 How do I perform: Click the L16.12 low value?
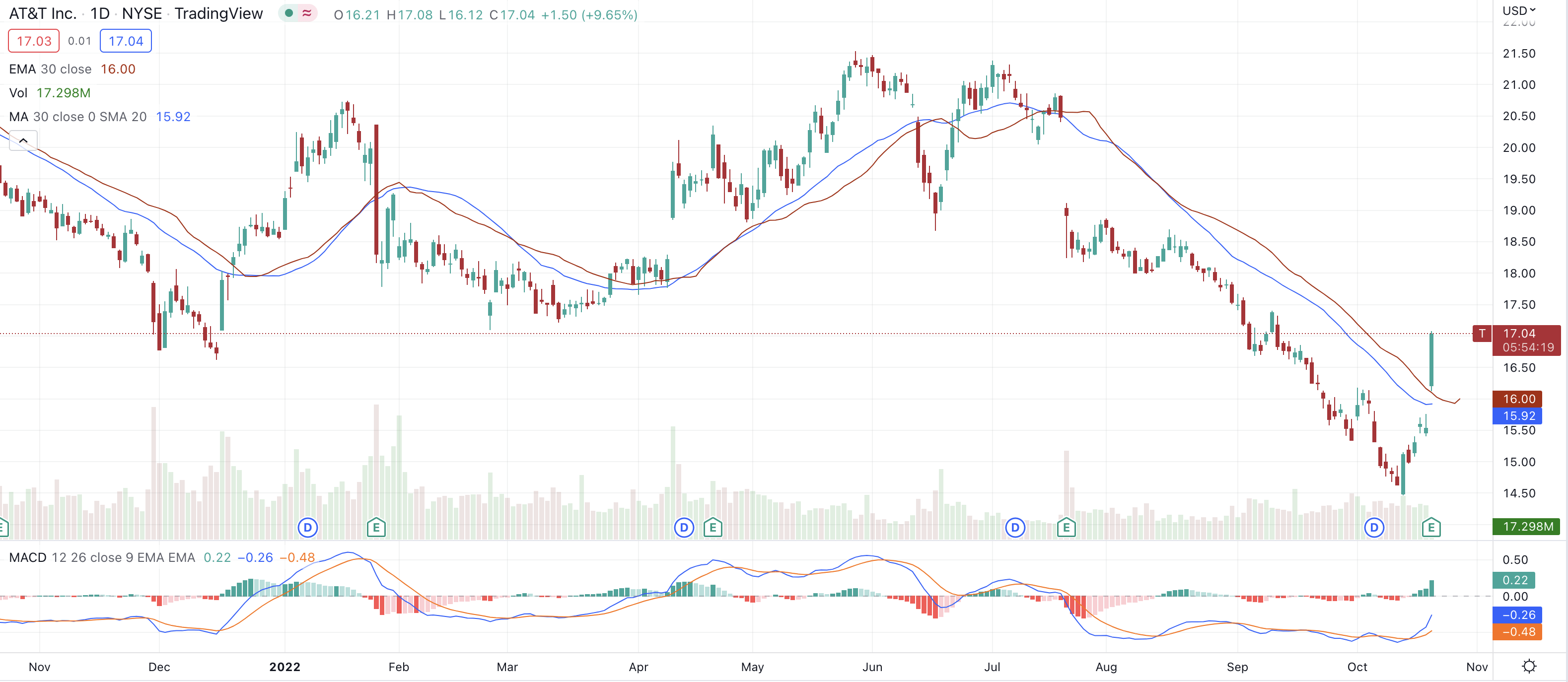point(461,14)
